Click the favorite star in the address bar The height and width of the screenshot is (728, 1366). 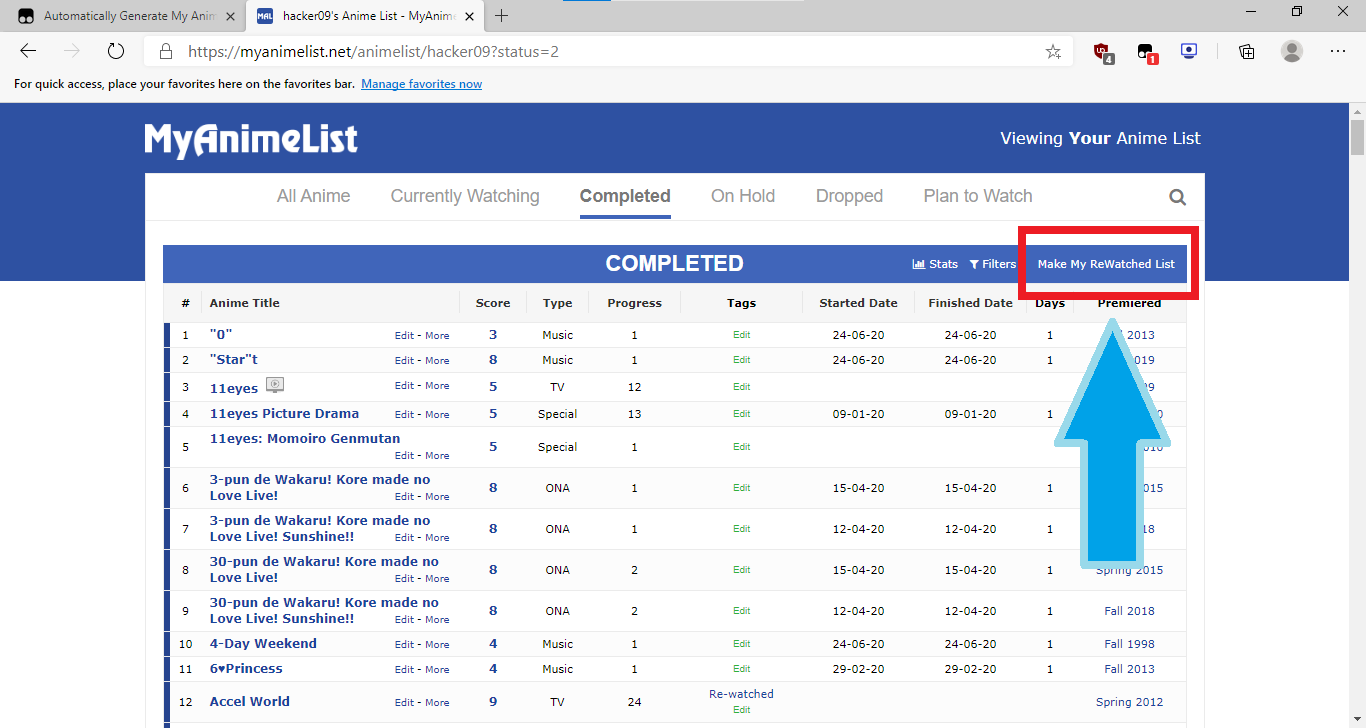(x=1053, y=51)
